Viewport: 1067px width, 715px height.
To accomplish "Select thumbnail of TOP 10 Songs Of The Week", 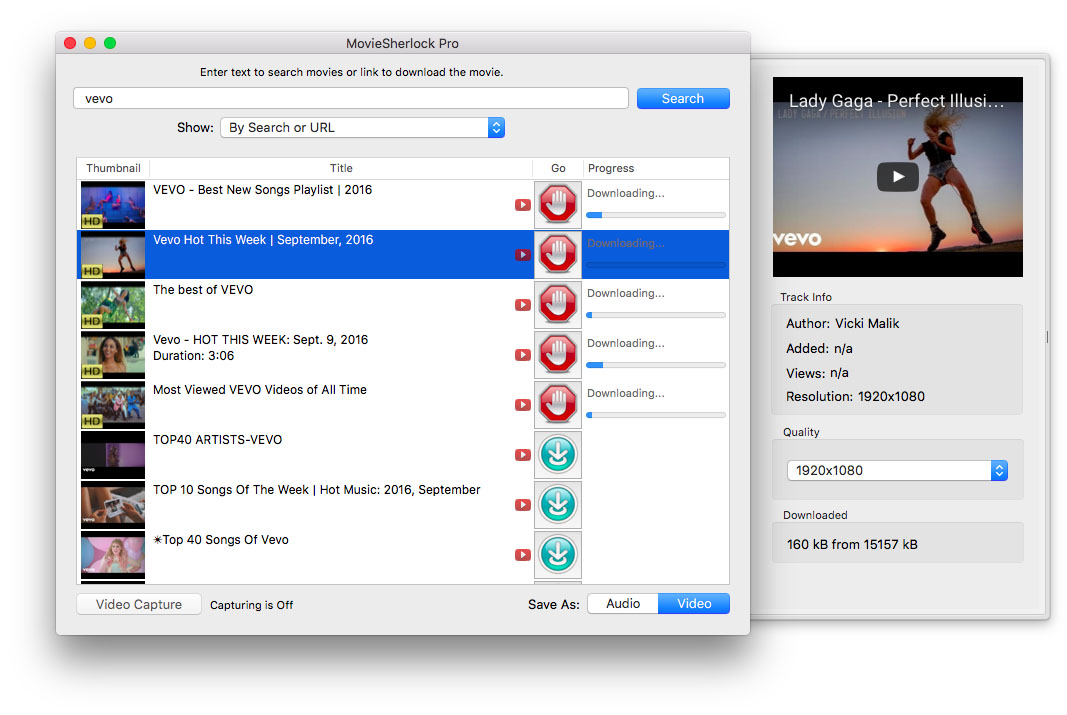I will pyautogui.click(x=113, y=504).
